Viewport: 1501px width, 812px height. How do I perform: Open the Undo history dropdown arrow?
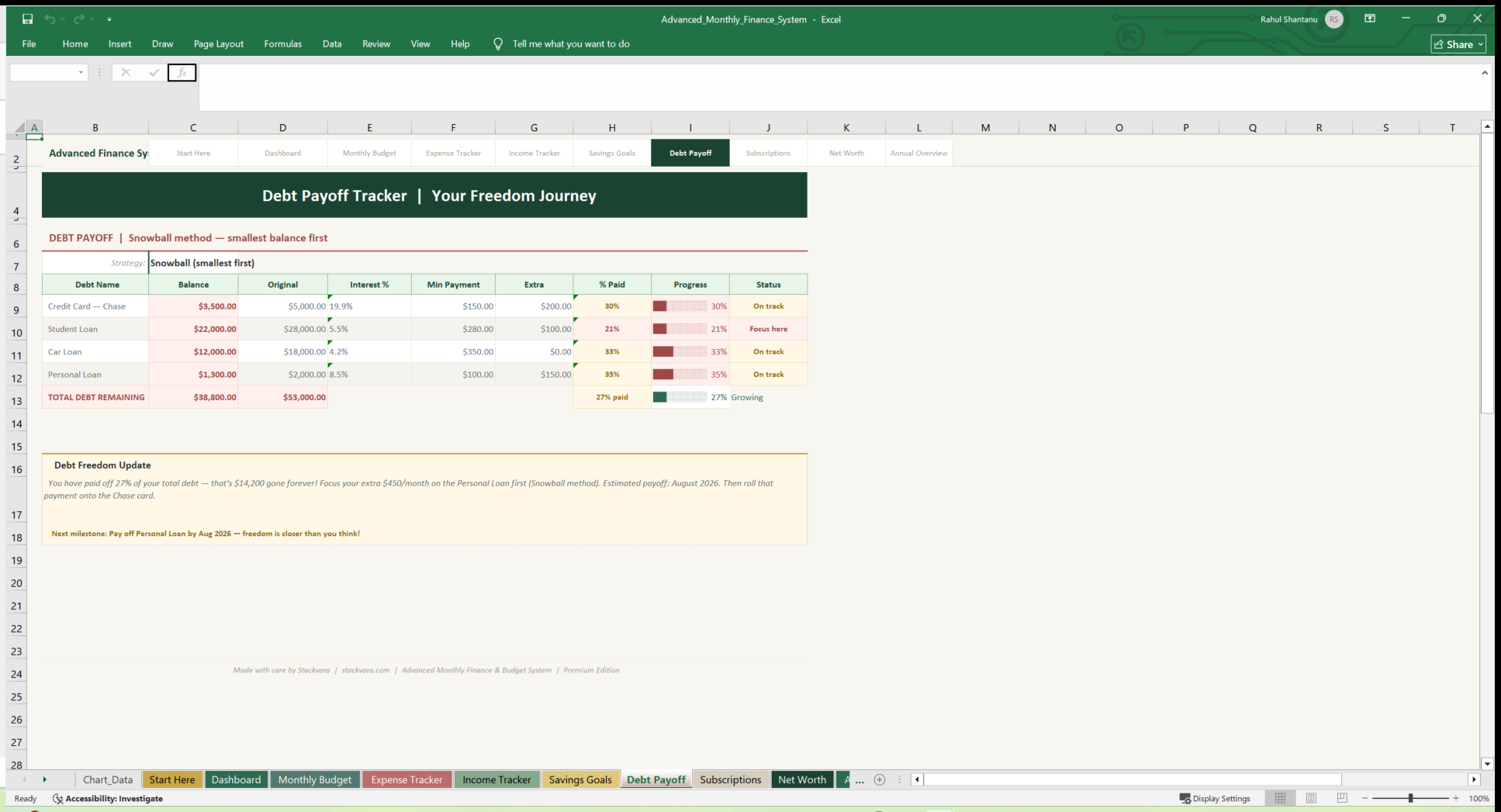click(63, 19)
